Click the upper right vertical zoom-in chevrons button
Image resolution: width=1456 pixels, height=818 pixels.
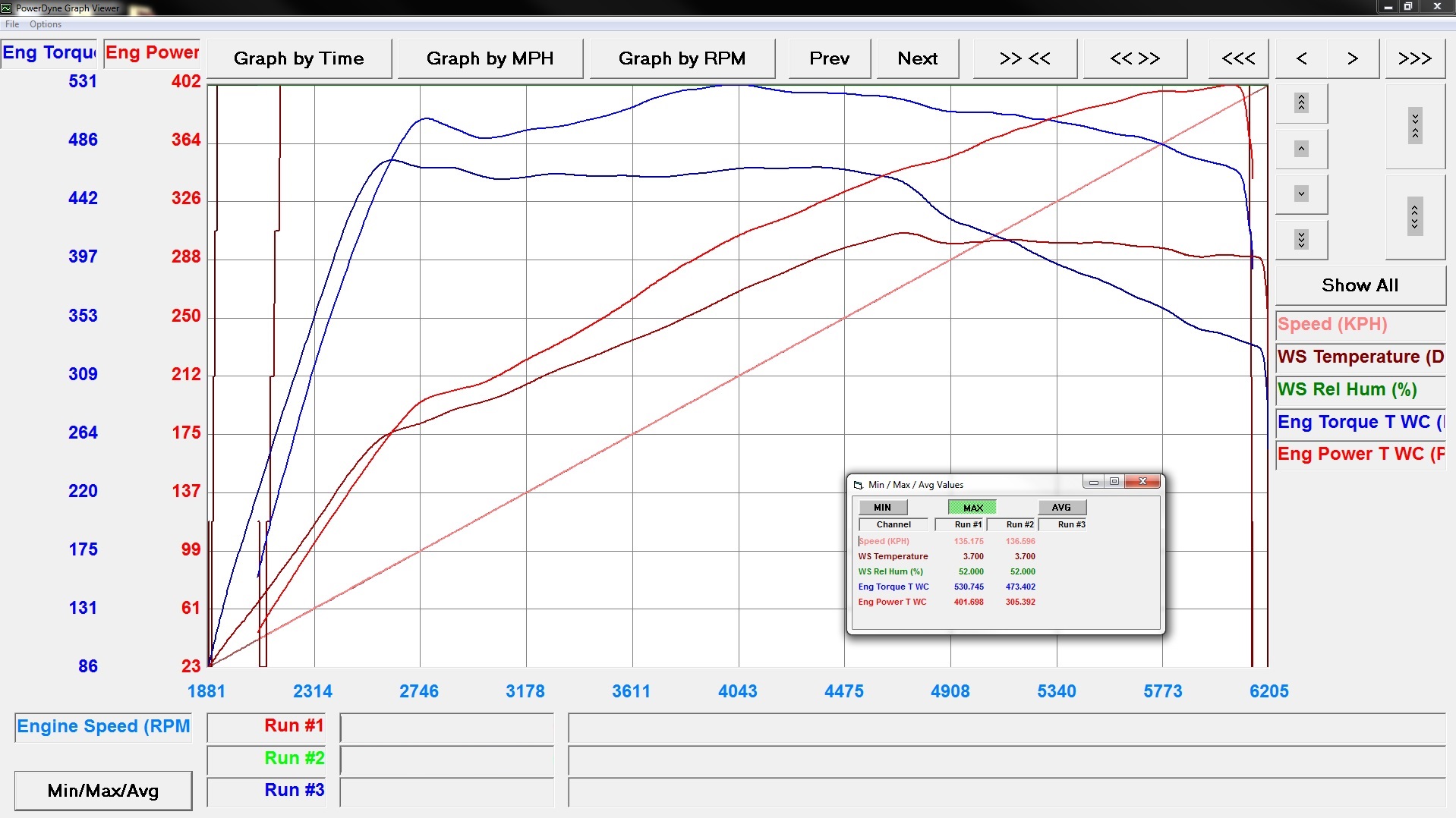point(1415,126)
